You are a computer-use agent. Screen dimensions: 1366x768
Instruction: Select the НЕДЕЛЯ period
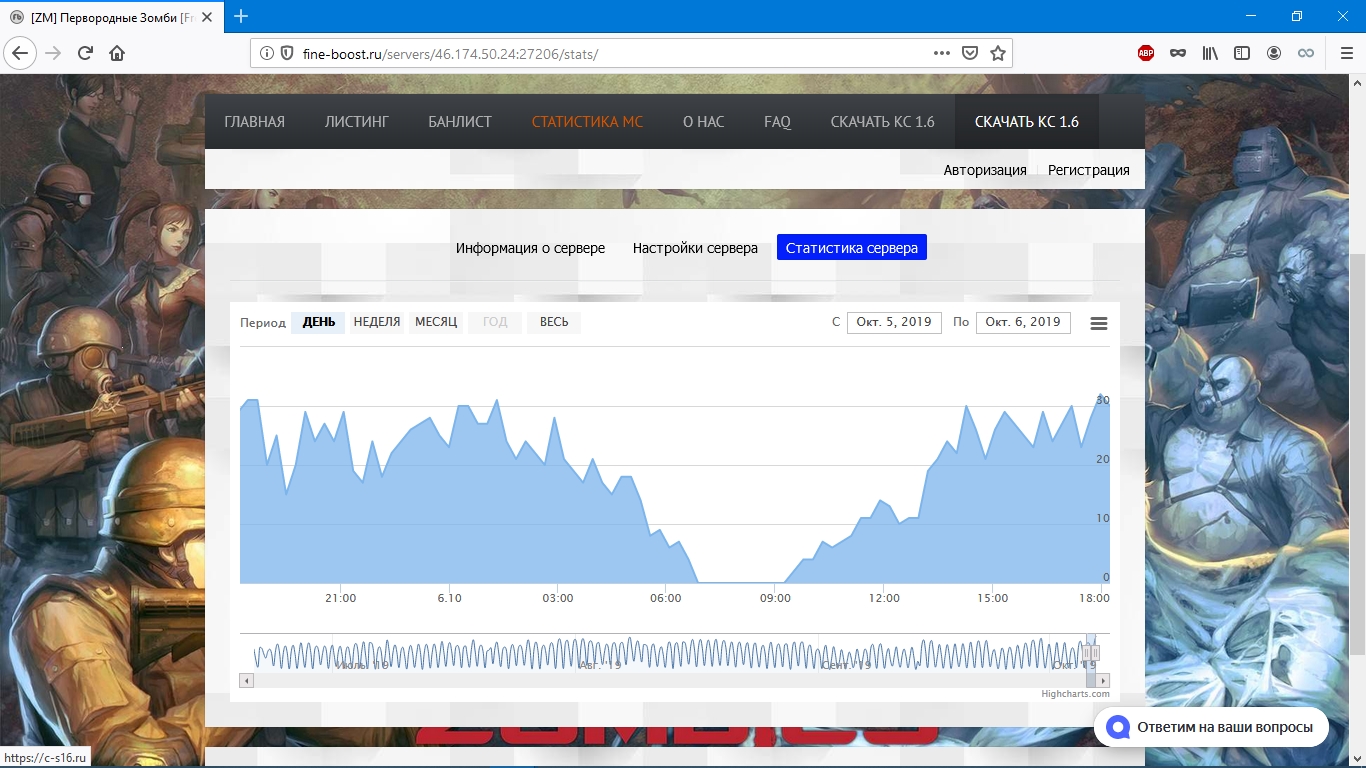pos(377,322)
